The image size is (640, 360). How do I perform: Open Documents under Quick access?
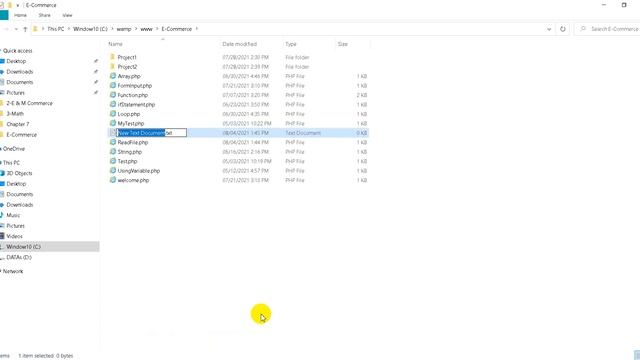point(20,82)
